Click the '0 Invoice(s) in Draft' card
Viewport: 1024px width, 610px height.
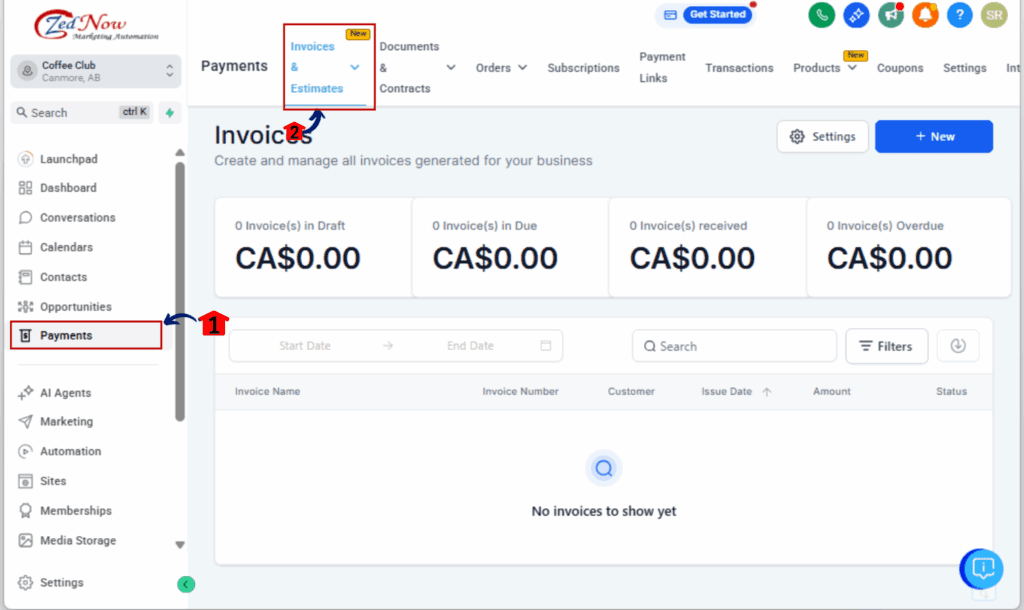tap(313, 248)
